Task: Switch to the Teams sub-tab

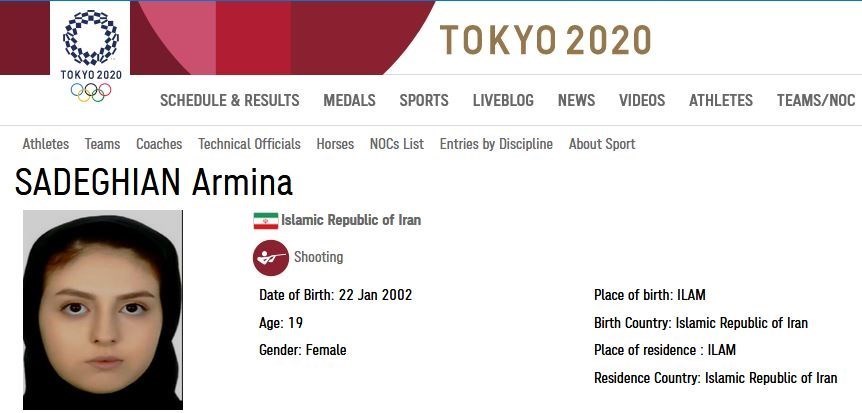Action: pos(102,144)
